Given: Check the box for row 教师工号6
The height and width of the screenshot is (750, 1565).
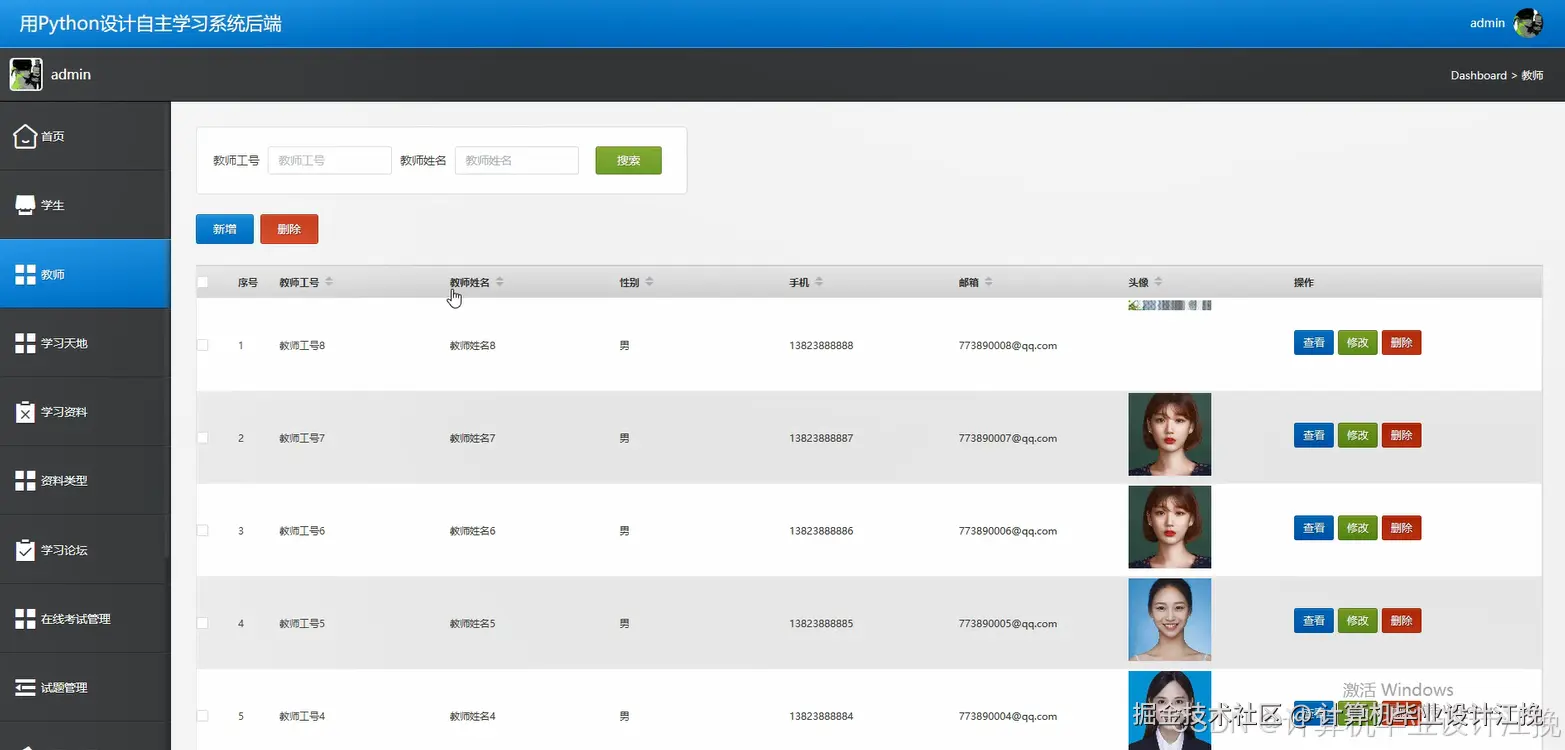Looking at the screenshot, I should pos(203,530).
